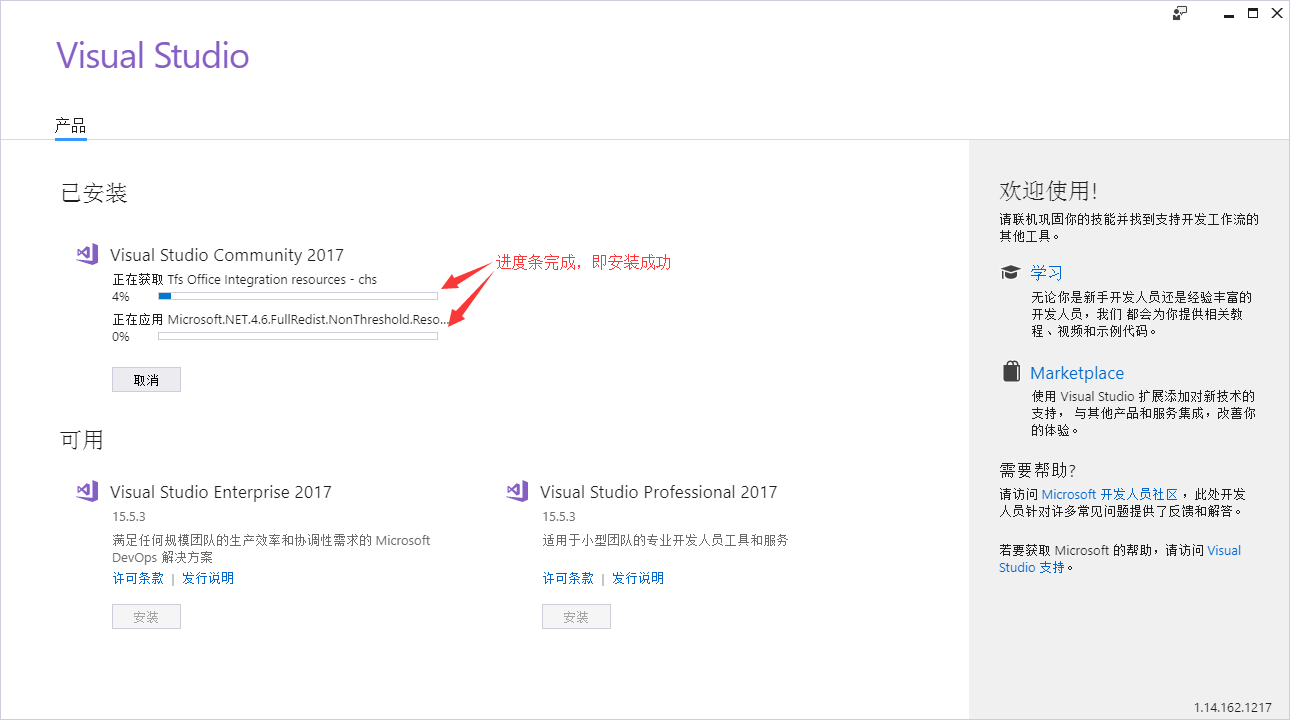Cancel the ongoing installation with 取消

coord(146,379)
